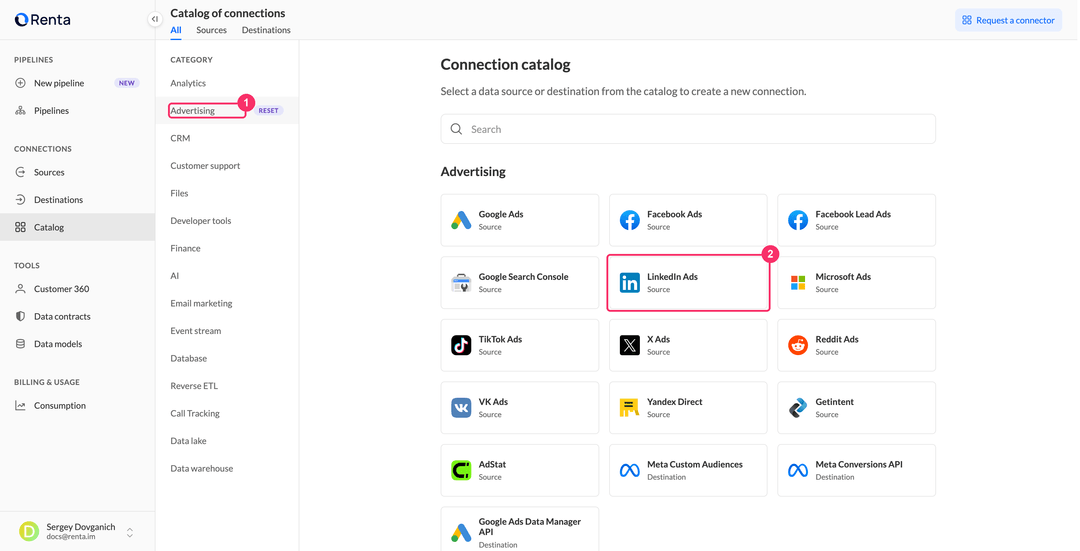Click the X Ads logo icon
1080x551 pixels.
coord(630,345)
